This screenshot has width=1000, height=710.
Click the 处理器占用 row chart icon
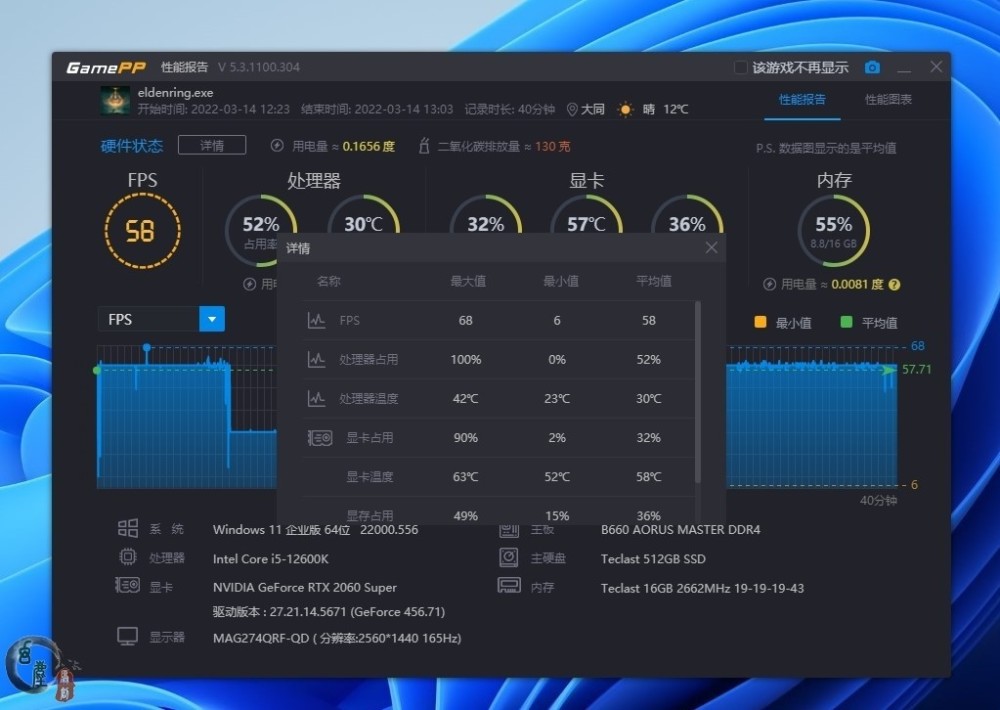(x=316, y=359)
